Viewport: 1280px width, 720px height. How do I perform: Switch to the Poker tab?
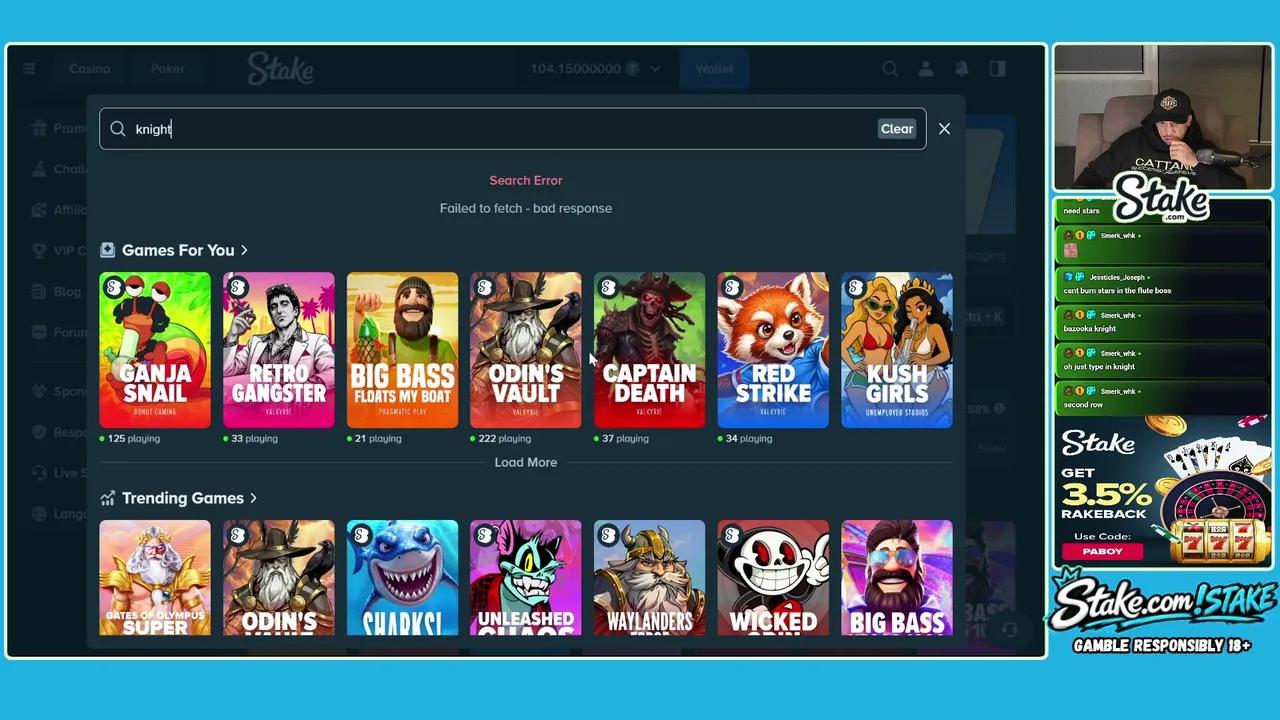[x=167, y=69]
